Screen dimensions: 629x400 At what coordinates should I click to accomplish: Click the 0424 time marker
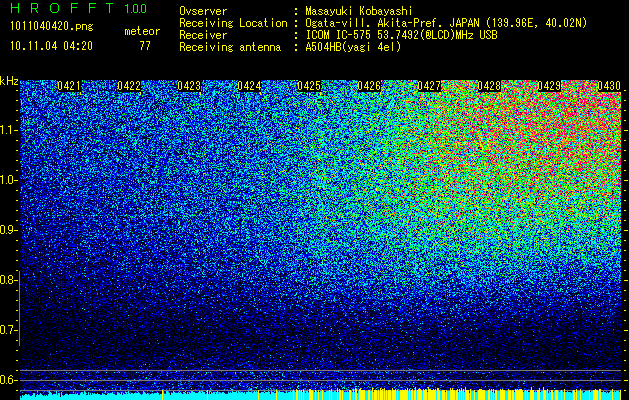point(250,86)
